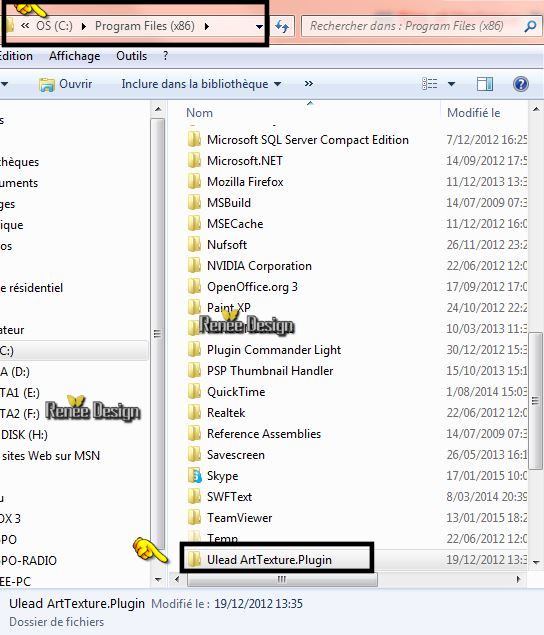This screenshot has height=635, width=544.
Task: Select the Microsoft.NET folder icon
Action: [x=194, y=161]
